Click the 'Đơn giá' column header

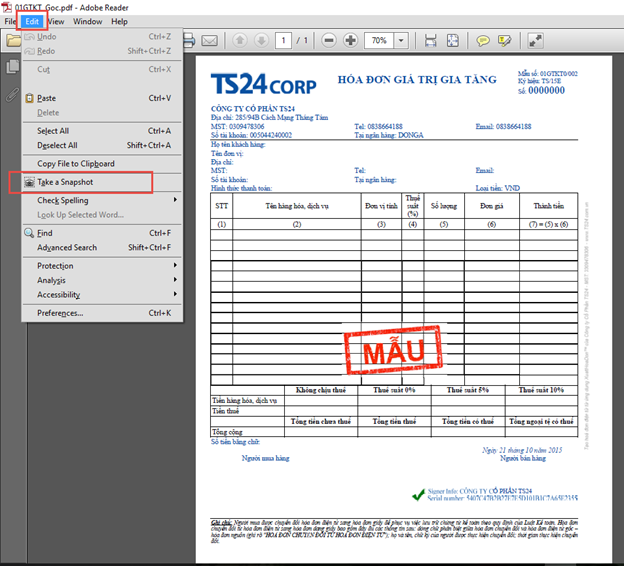[x=491, y=206]
